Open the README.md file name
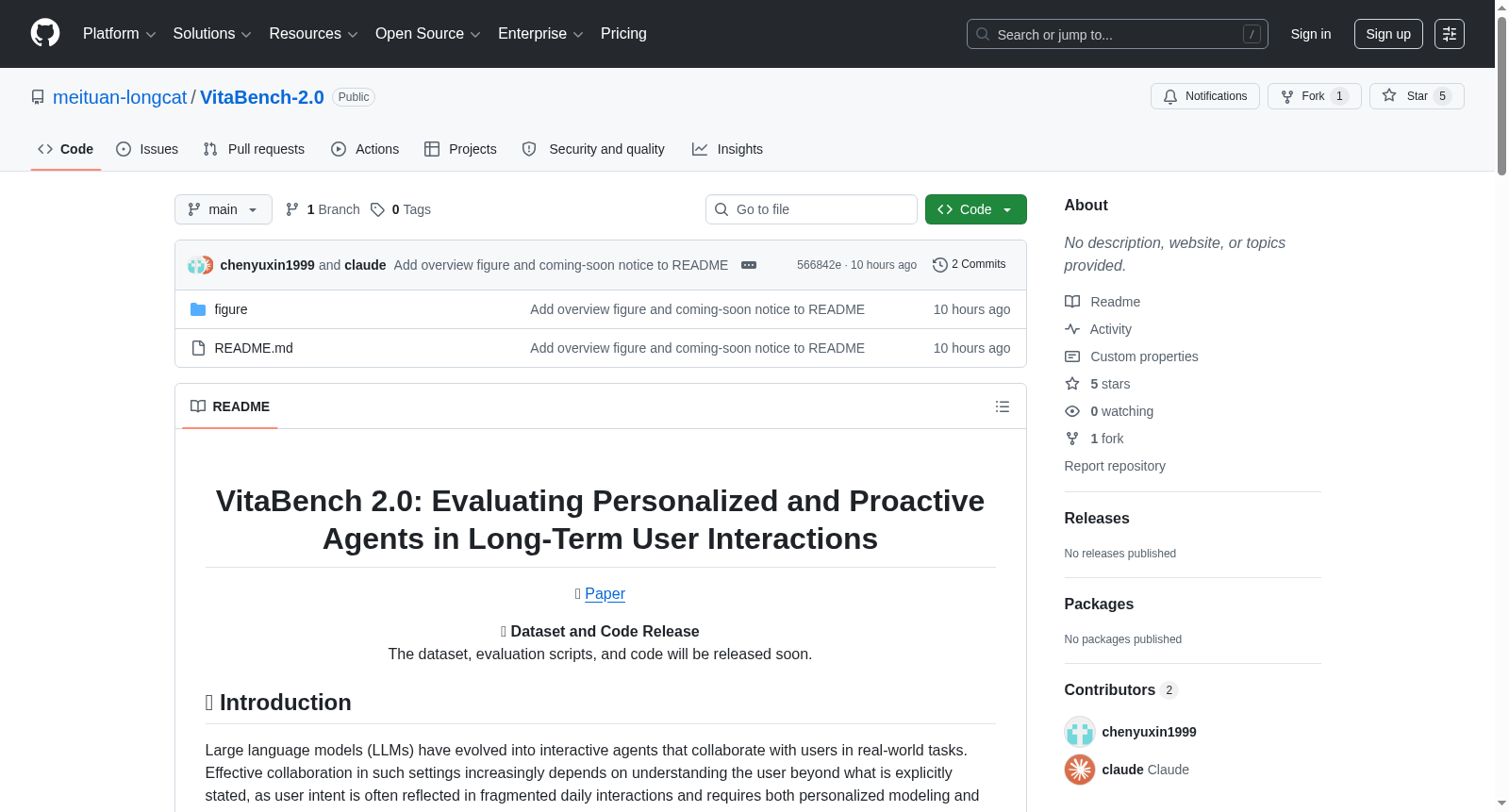1509x812 pixels. [x=254, y=348]
